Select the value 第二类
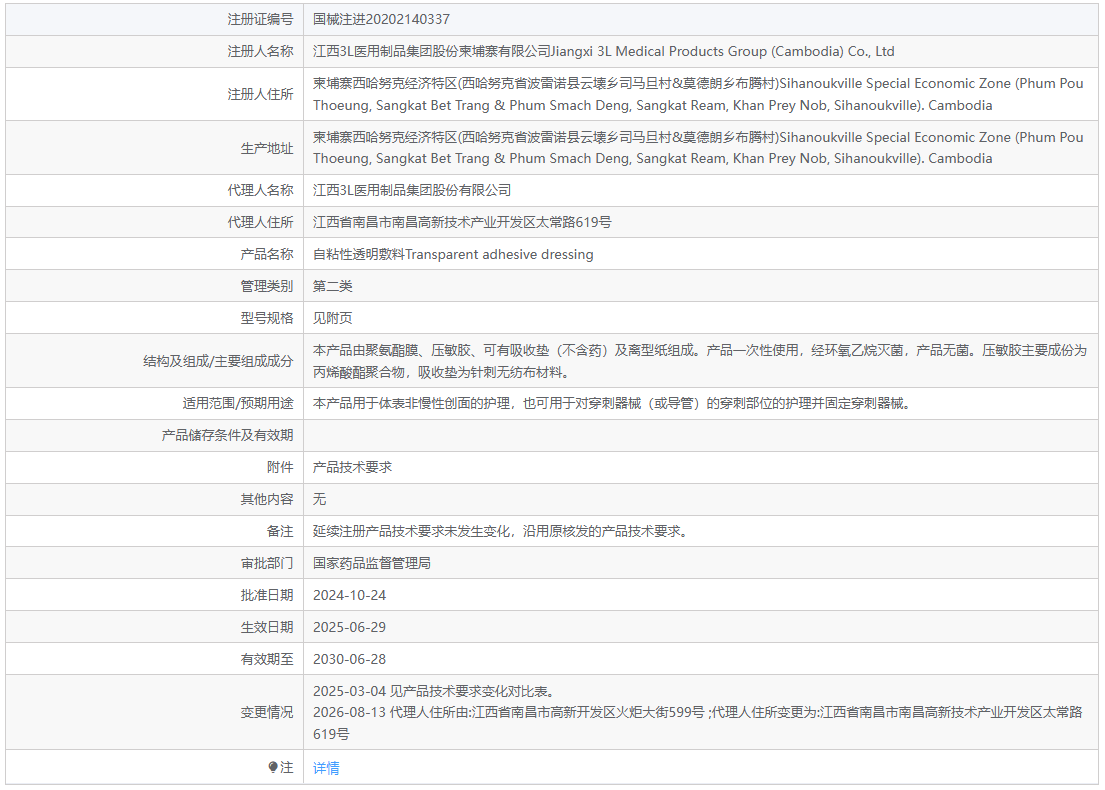Viewport: 1105px width, 790px height. [x=333, y=286]
